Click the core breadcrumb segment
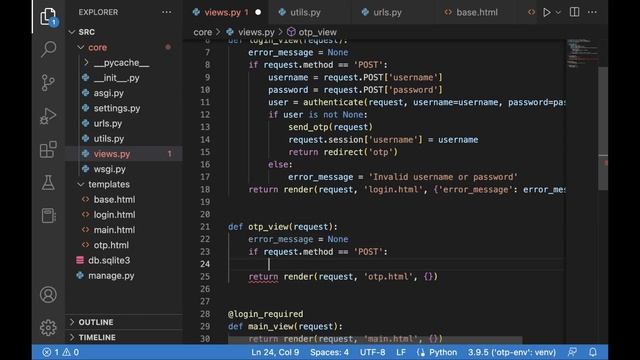 202,32
